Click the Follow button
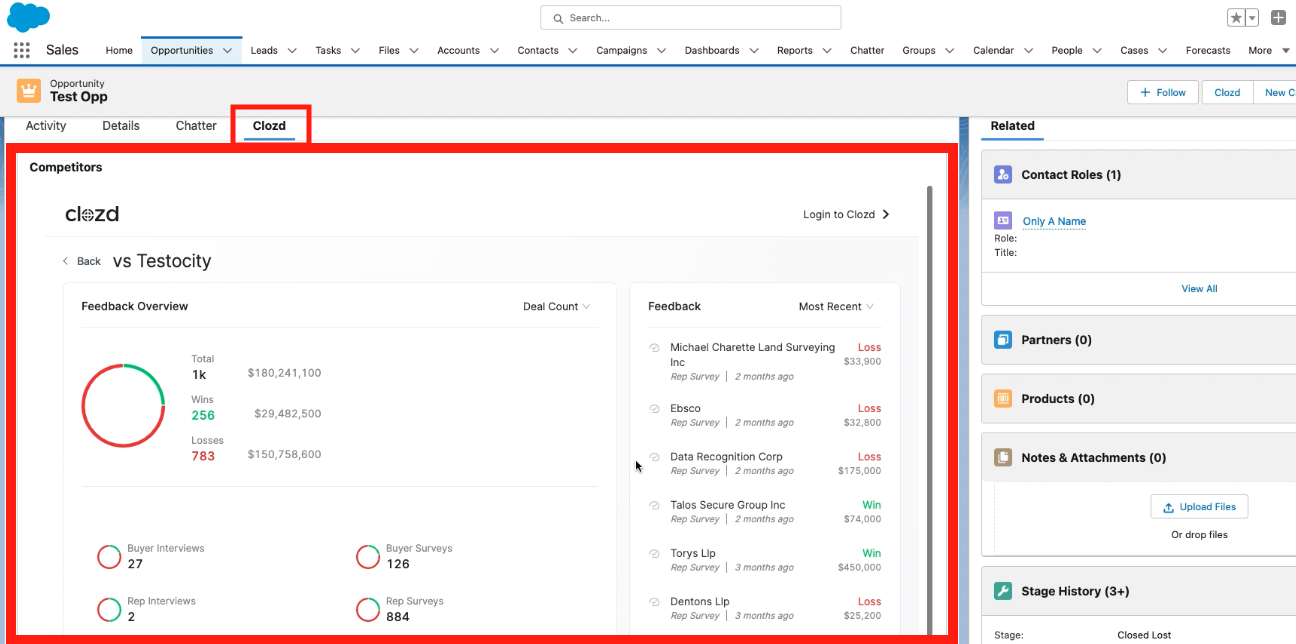The image size is (1296, 644). point(1164,92)
